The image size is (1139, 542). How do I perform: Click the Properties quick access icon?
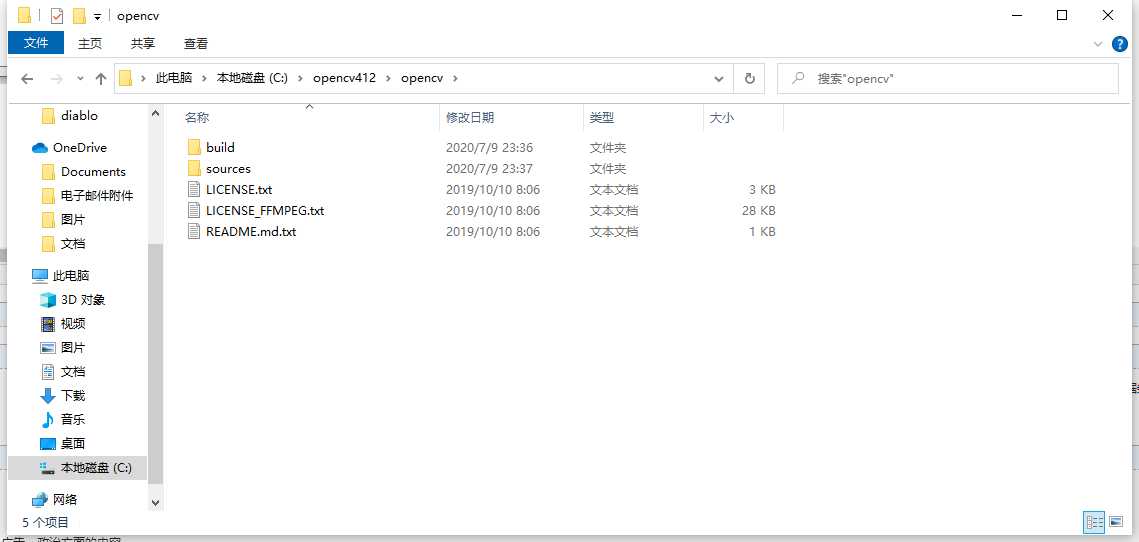pyautogui.click(x=57, y=15)
